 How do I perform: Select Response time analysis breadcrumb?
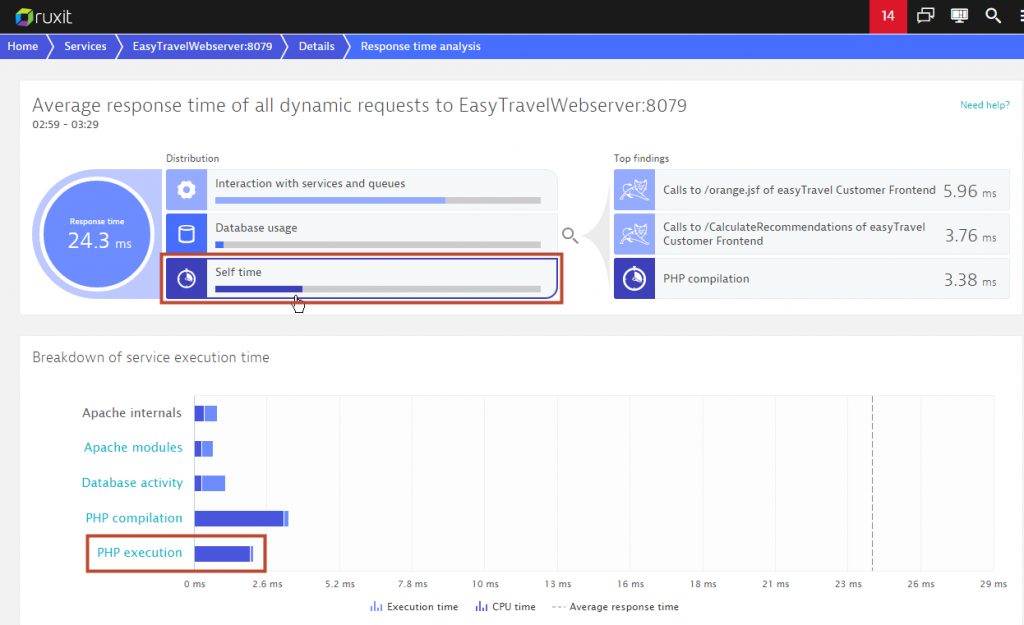pos(421,46)
